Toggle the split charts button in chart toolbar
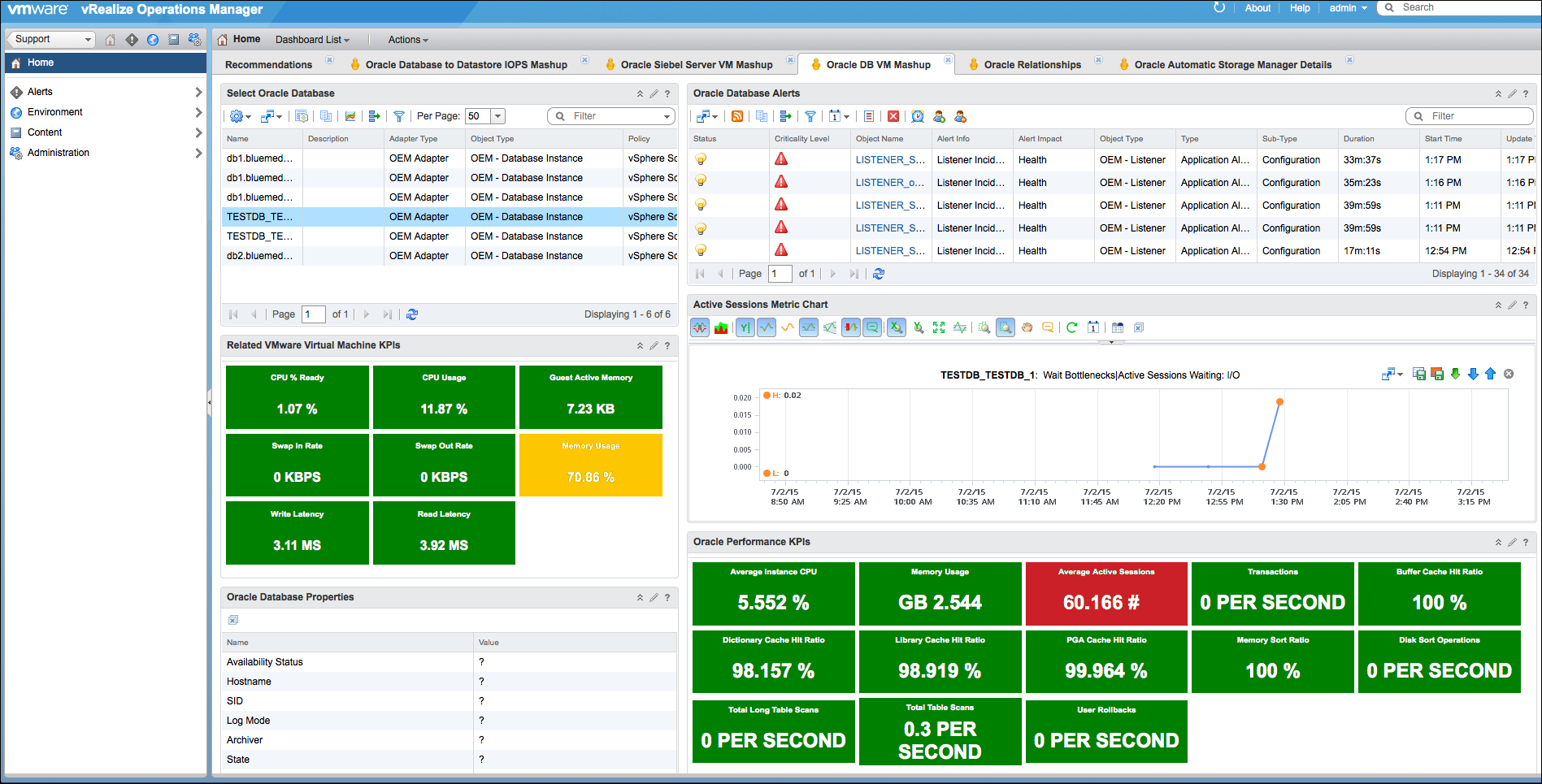The width and height of the screenshot is (1542, 784). (700, 327)
